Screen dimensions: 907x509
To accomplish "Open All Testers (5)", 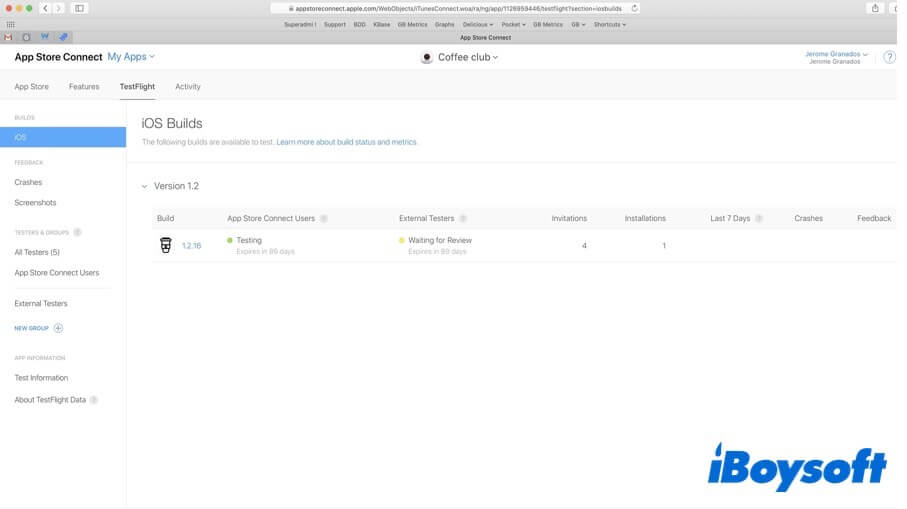I will point(37,252).
